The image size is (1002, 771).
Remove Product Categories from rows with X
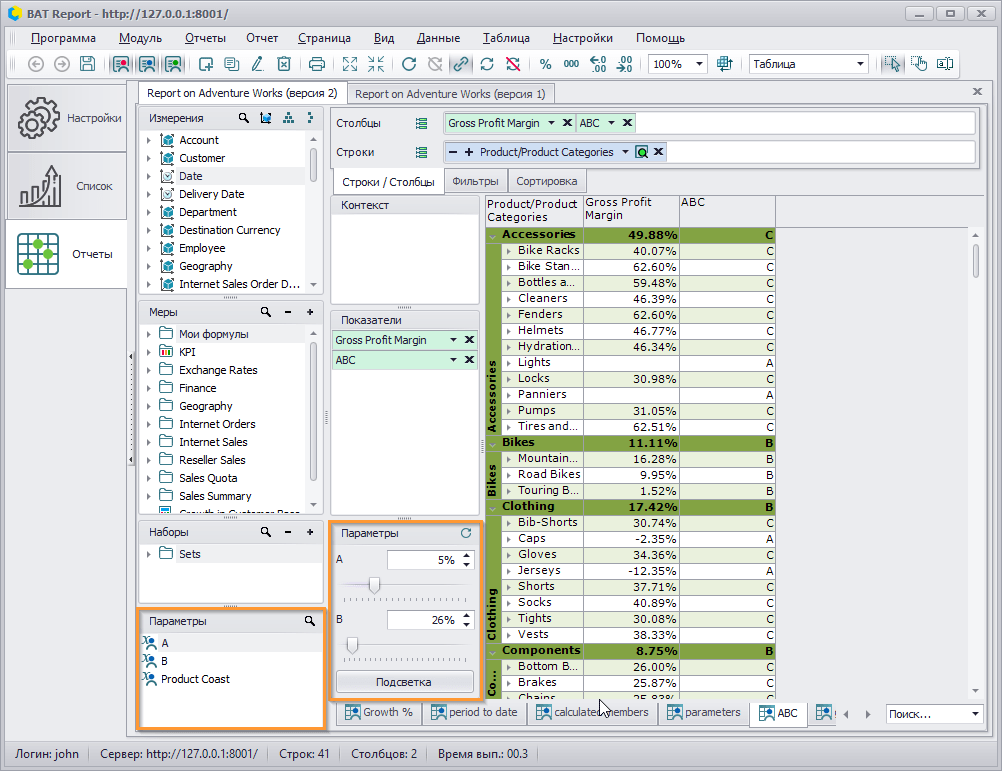tap(658, 151)
